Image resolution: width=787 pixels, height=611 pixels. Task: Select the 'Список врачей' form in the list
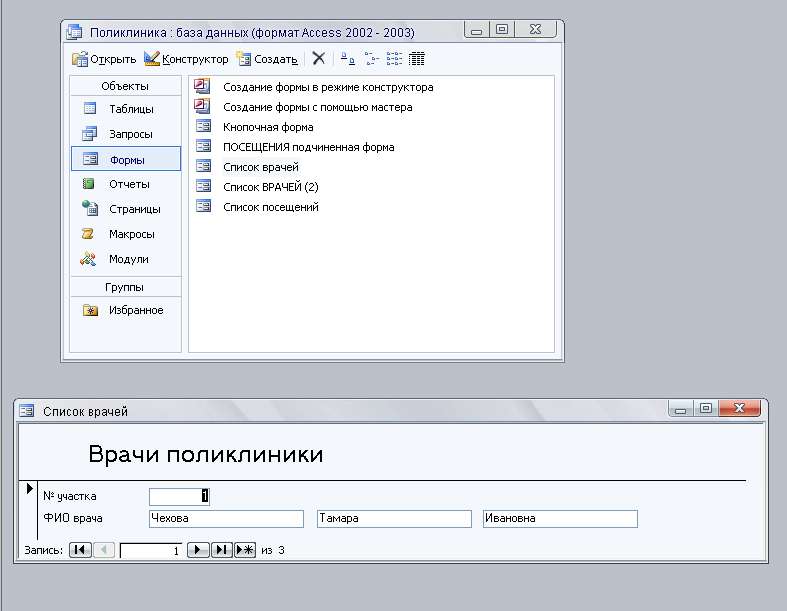click(x=260, y=167)
